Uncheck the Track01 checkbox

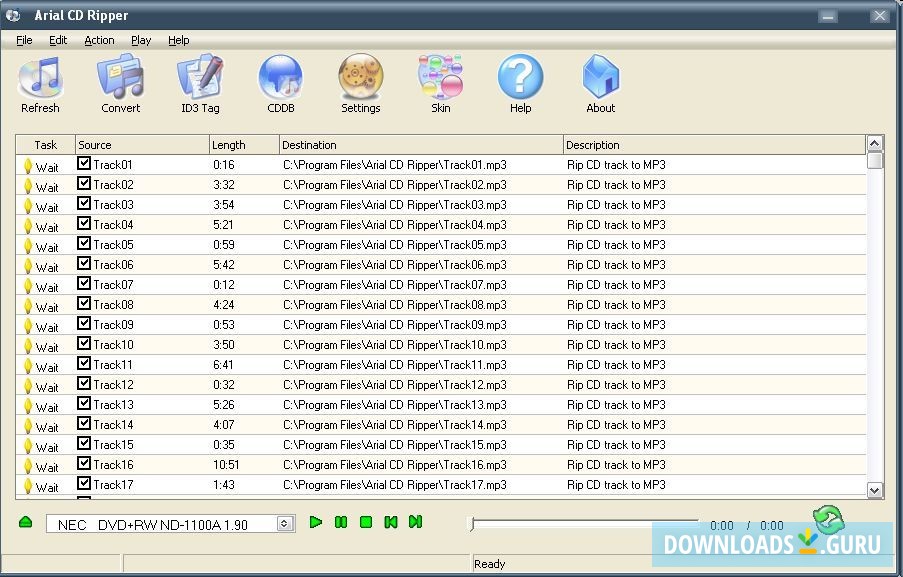coord(84,164)
